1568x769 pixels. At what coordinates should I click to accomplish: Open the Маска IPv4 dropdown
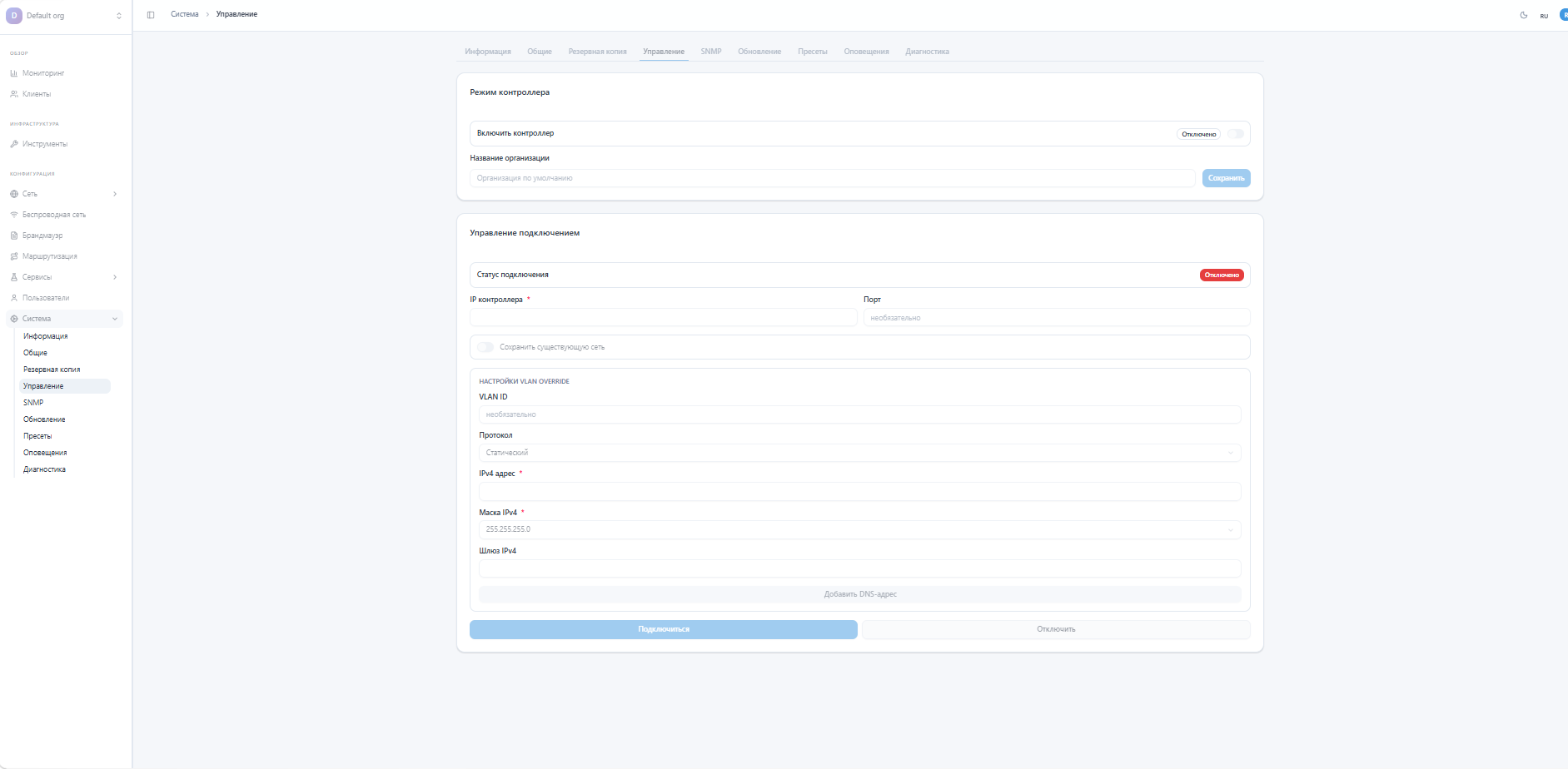[x=859, y=529]
